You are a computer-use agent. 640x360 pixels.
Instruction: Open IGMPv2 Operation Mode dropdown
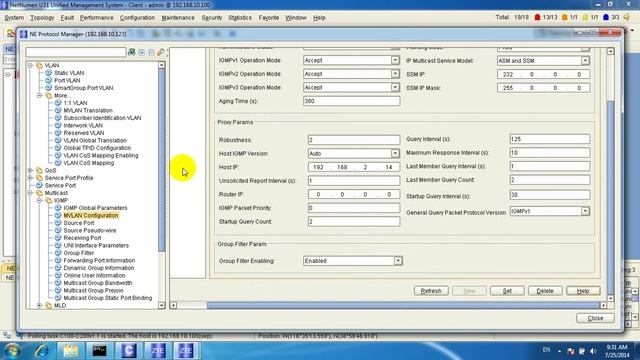pos(395,74)
